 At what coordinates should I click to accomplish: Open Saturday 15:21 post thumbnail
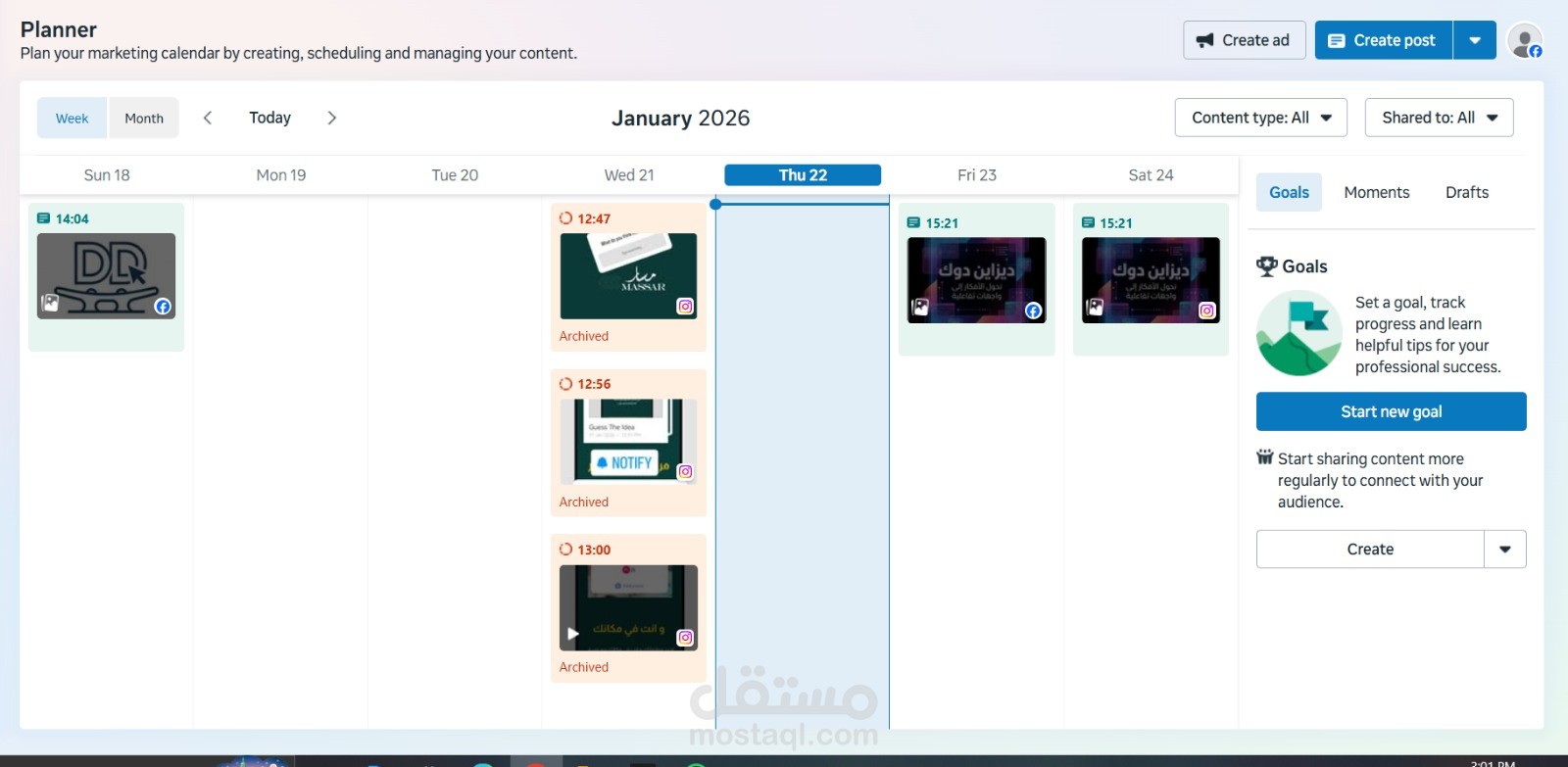pyautogui.click(x=1151, y=280)
